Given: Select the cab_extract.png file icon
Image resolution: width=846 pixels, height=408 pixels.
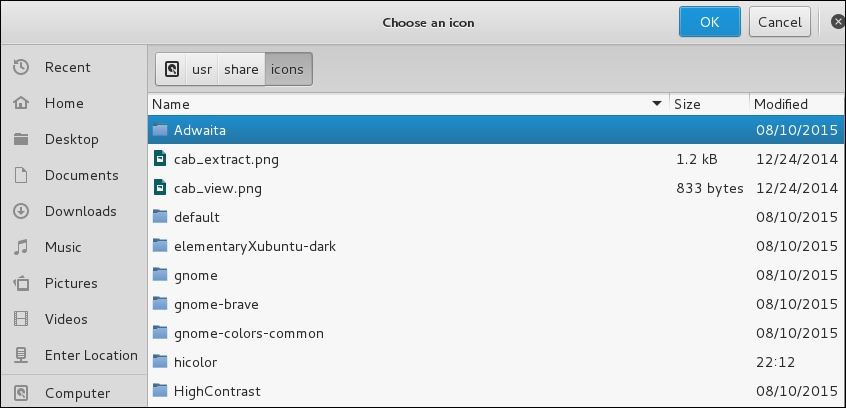Looking at the screenshot, I should coord(160,159).
